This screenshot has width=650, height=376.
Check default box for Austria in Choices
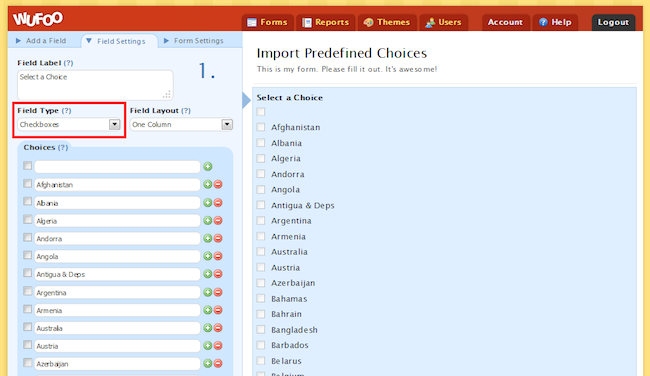click(27, 344)
